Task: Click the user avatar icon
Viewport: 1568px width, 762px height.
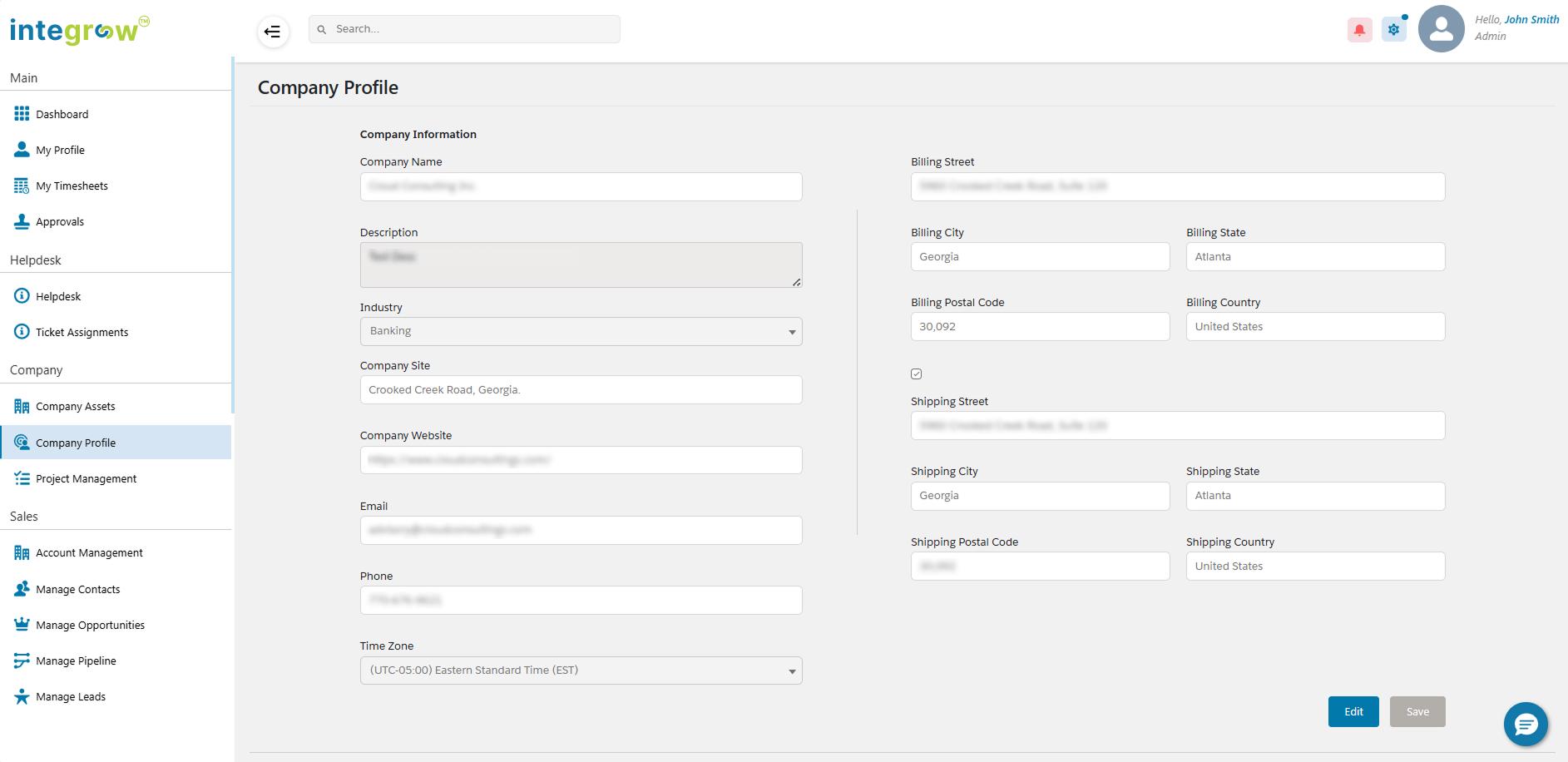Action: click(1440, 29)
